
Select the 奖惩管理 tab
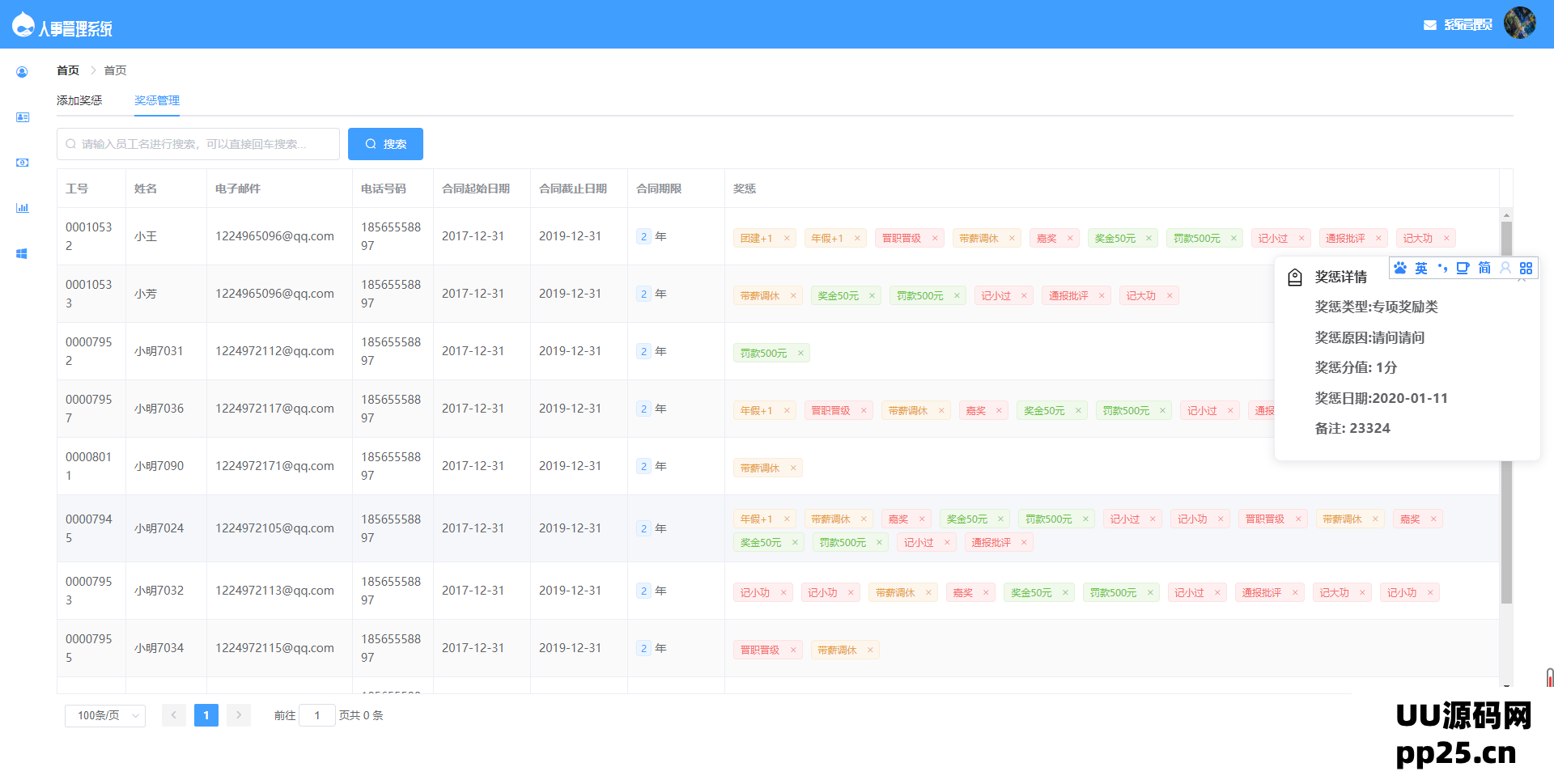(x=157, y=100)
